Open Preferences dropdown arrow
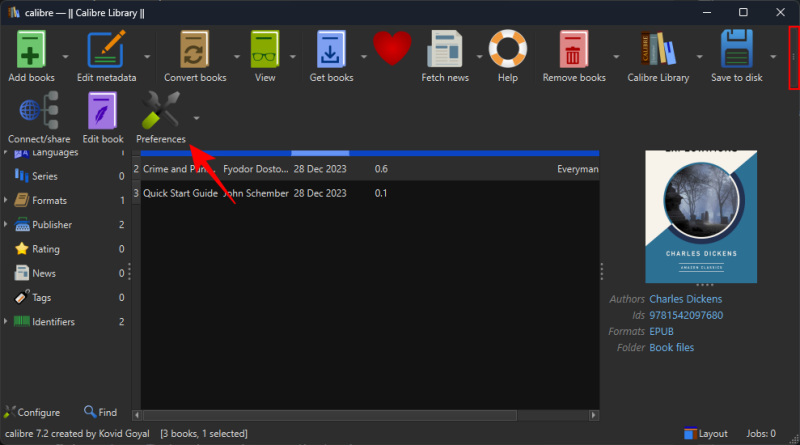Screen dimensions: 800x445 pyautogui.click(x=196, y=118)
